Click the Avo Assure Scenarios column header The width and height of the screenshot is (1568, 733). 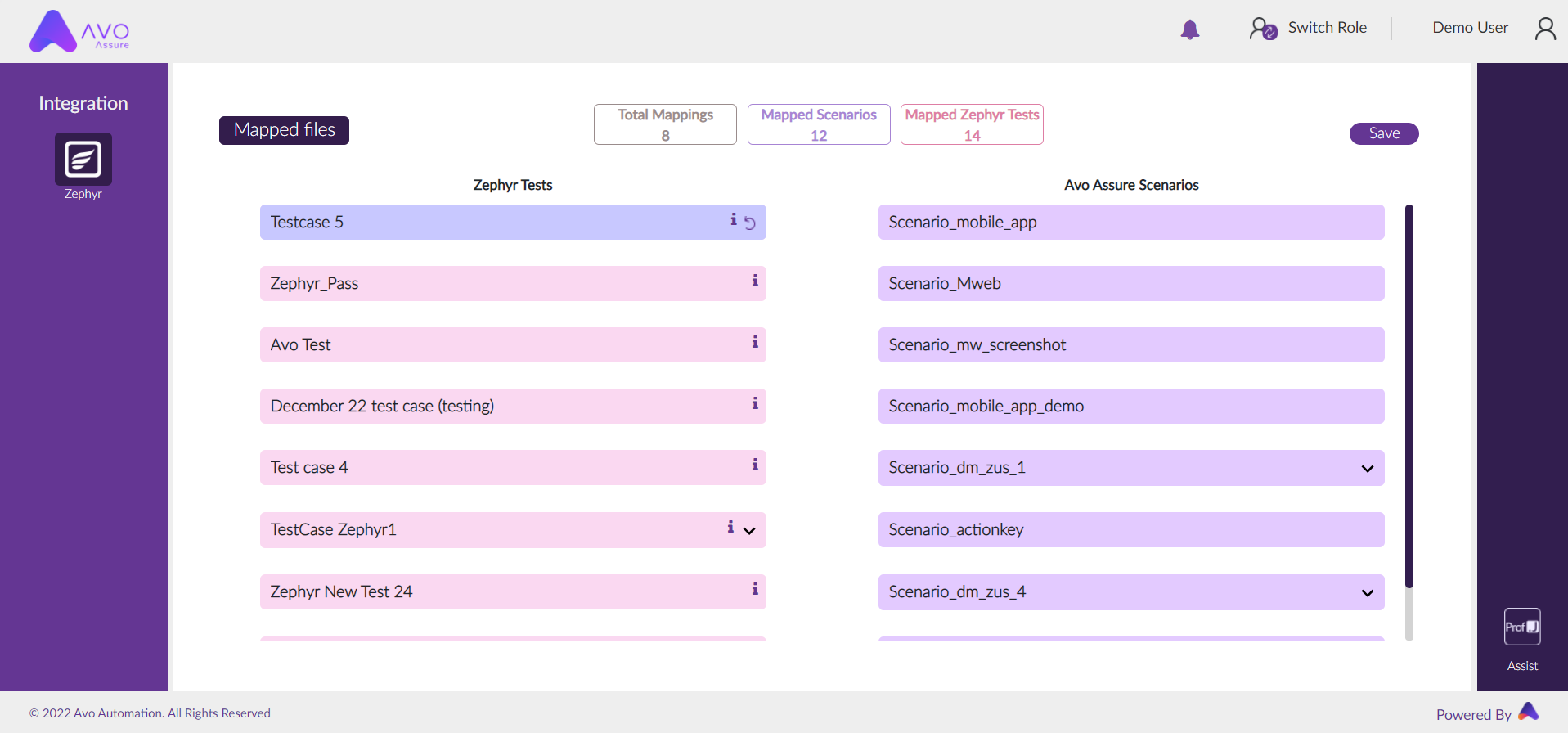[1131, 185]
